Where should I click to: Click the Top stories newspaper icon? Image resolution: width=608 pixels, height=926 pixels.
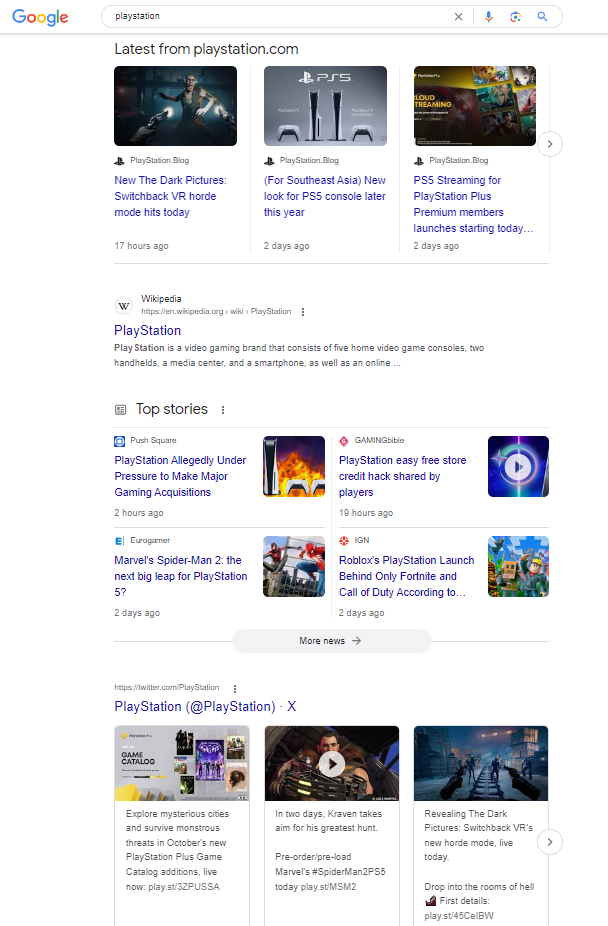coord(120,409)
